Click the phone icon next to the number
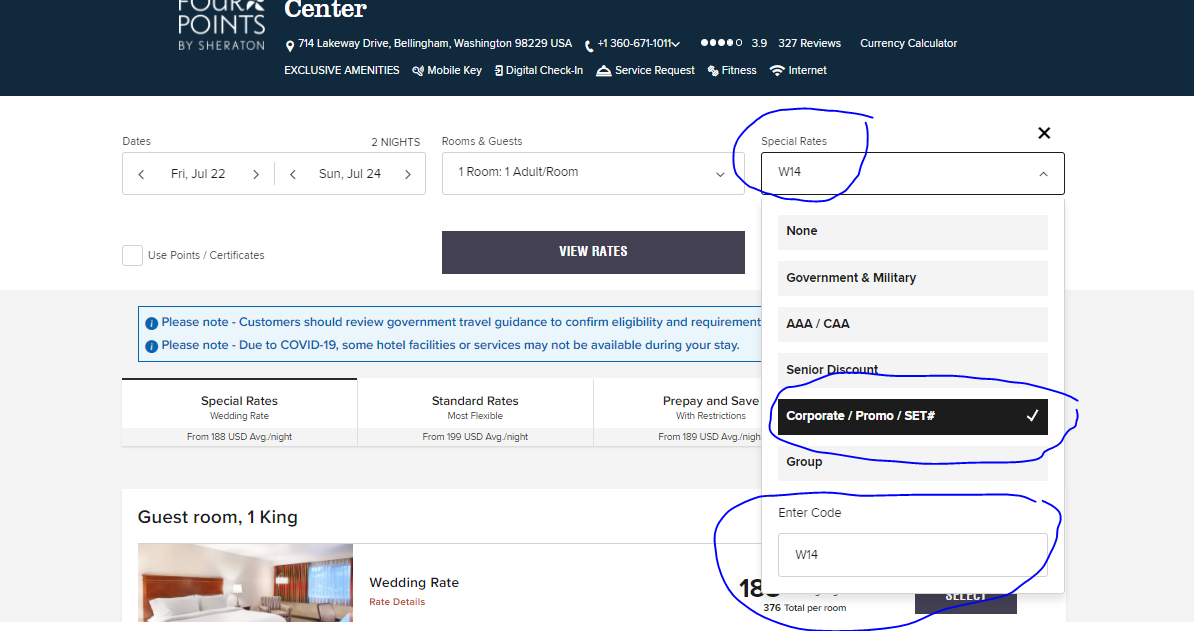Viewport: 1194px width, 631px height. [x=589, y=46]
